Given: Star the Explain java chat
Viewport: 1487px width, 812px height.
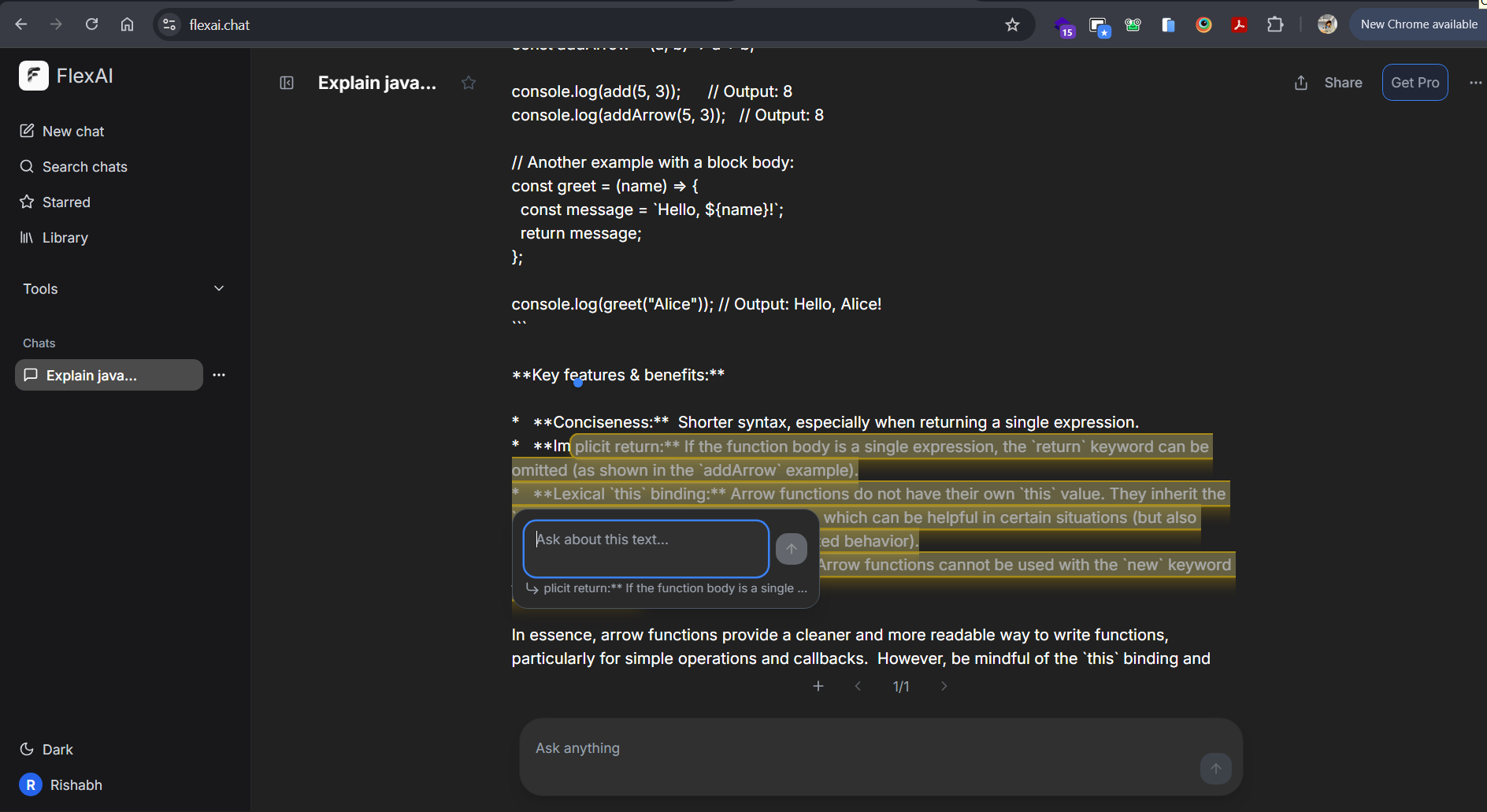Looking at the screenshot, I should click(x=469, y=83).
